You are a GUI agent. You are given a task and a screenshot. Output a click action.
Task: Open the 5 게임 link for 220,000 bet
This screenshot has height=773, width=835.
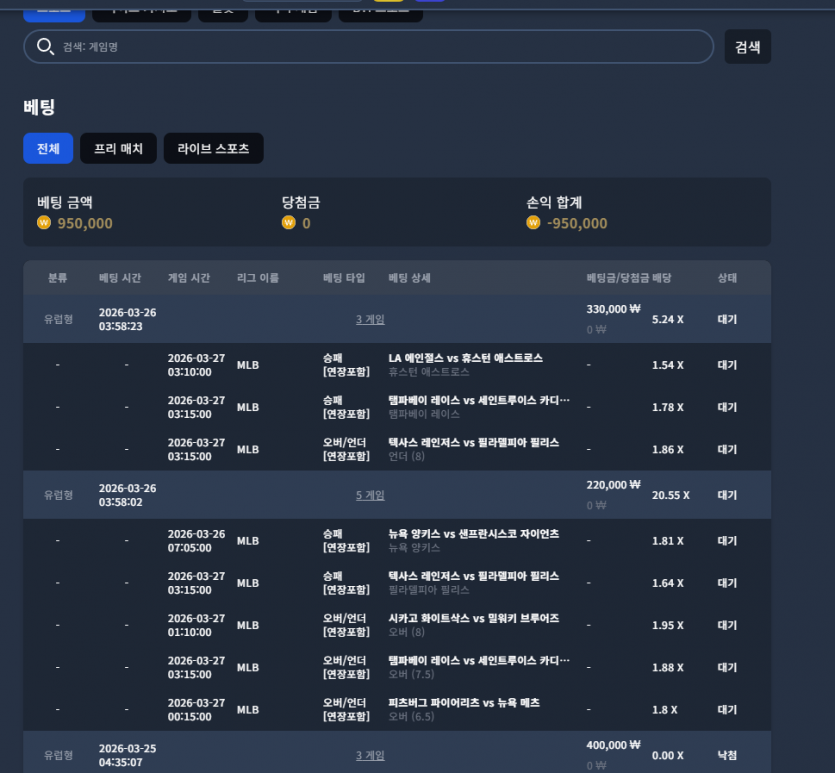click(x=370, y=495)
